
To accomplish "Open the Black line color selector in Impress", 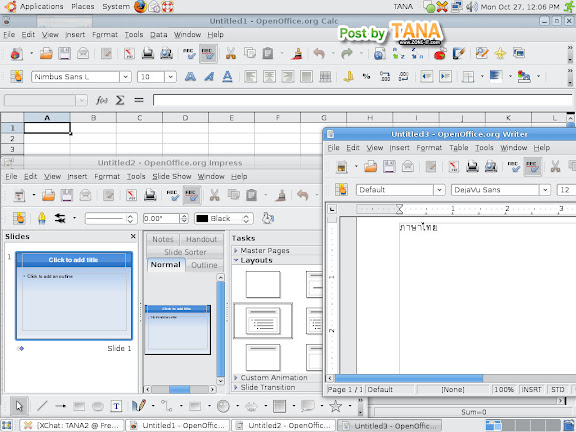I will (x=224, y=219).
